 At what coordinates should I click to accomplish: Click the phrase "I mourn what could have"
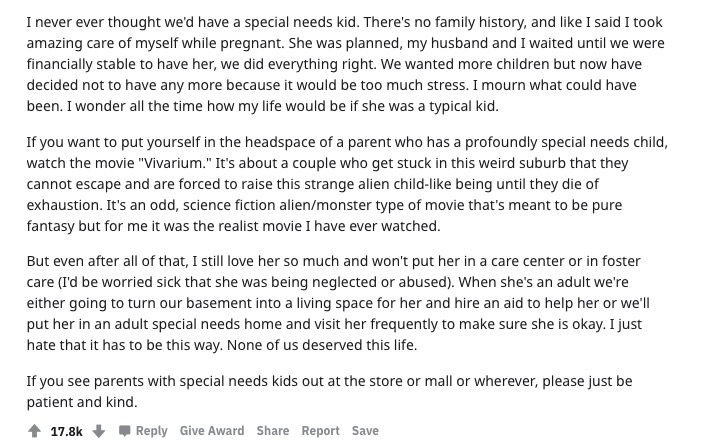[x=555, y=85]
